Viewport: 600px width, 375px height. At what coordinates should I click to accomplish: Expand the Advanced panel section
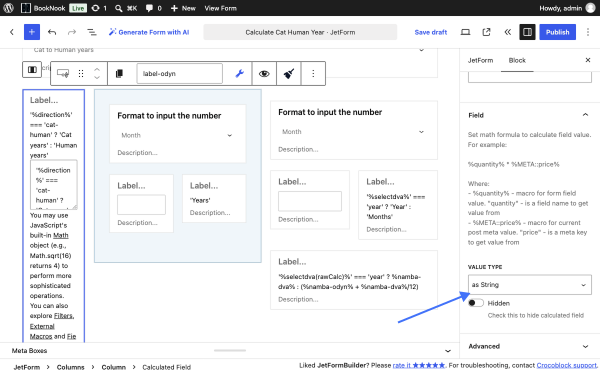(530, 346)
